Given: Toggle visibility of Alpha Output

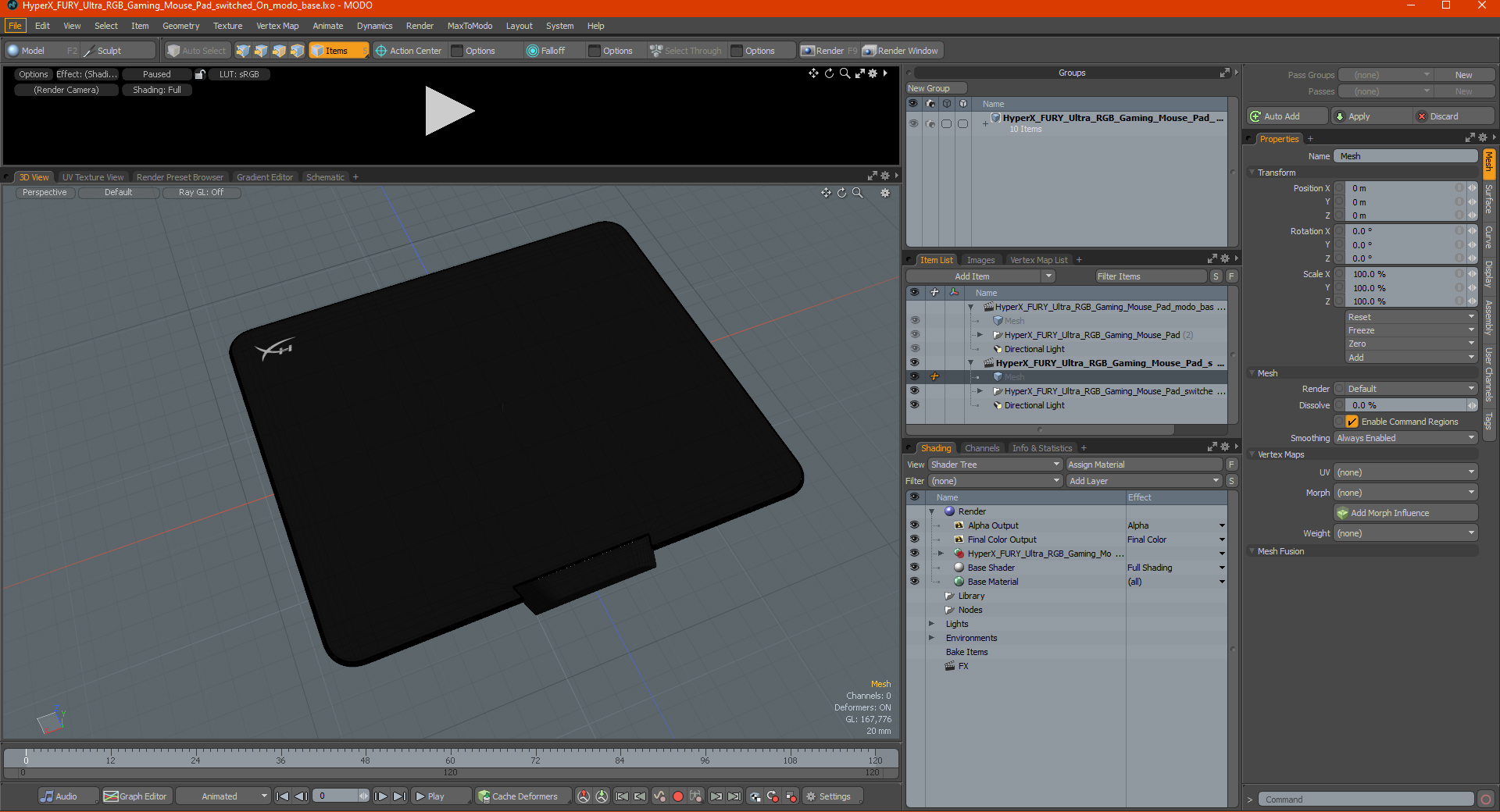Looking at the screenshot, I should (914, 525).
